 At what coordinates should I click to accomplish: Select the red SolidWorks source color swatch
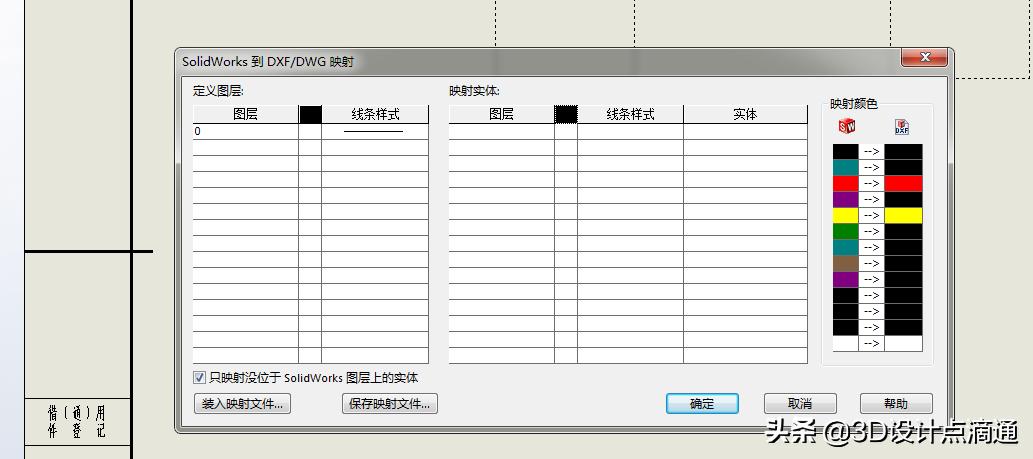(x=845, y=184)
